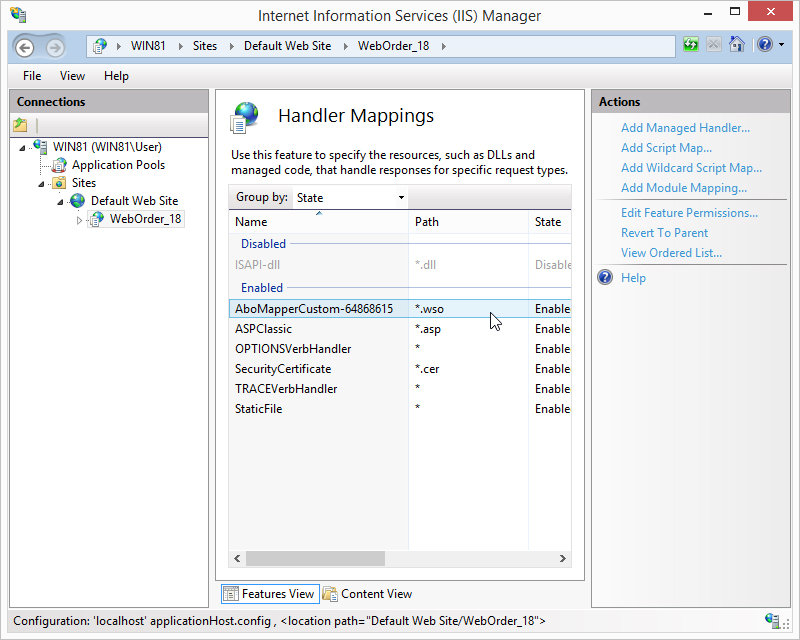Click the status bar network icon
Screen dimensions: 800x640
click(x=772, y=620)
